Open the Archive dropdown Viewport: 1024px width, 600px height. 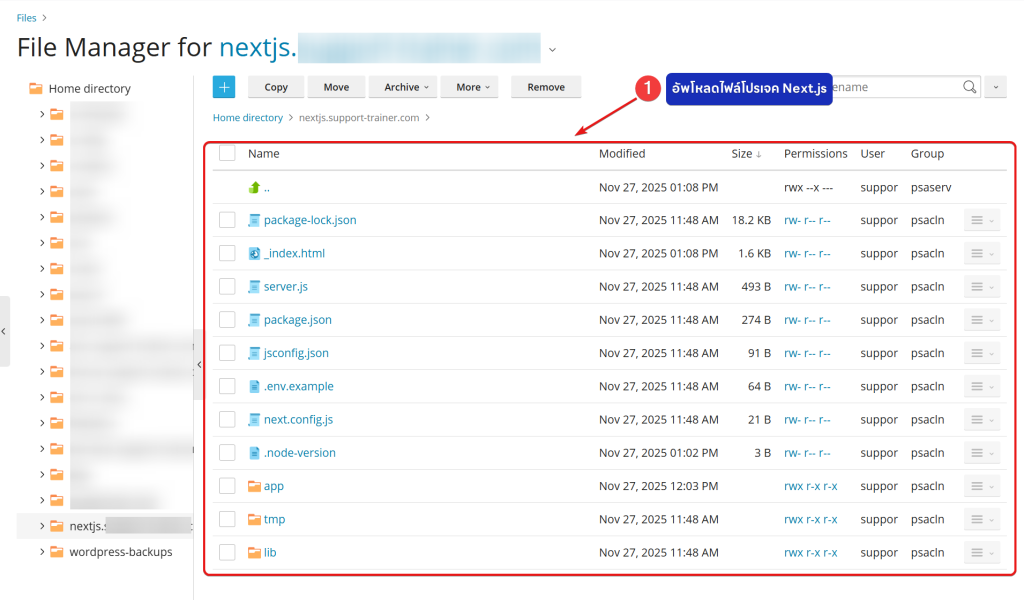point(406,87)
